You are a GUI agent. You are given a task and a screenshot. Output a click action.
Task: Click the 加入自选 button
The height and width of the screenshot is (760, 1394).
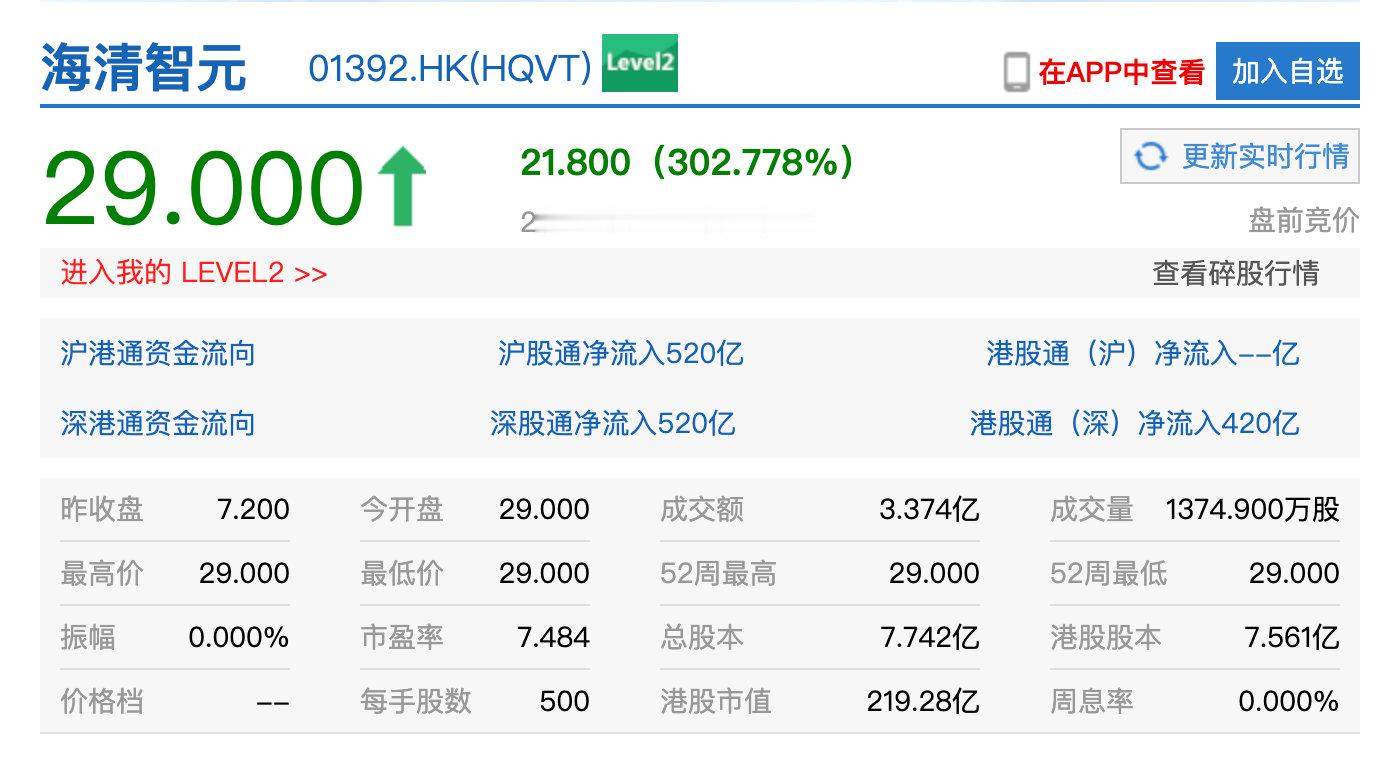point(1288,71)
